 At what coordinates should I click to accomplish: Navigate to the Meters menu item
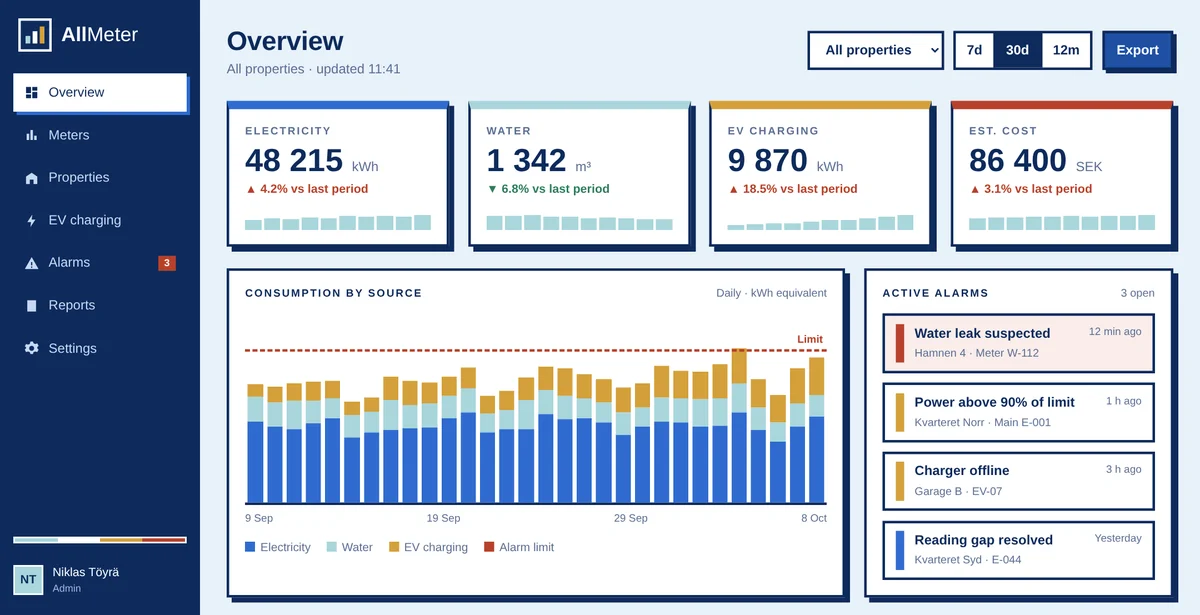click(x=100, y=135)
